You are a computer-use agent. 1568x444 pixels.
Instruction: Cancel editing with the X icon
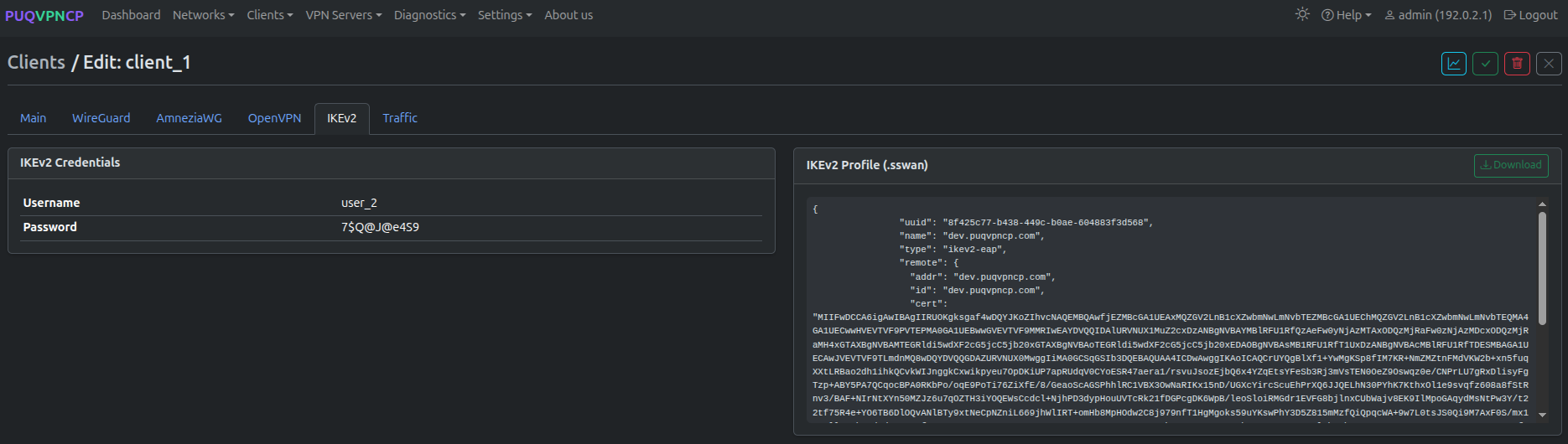(x=1549, y=64)
